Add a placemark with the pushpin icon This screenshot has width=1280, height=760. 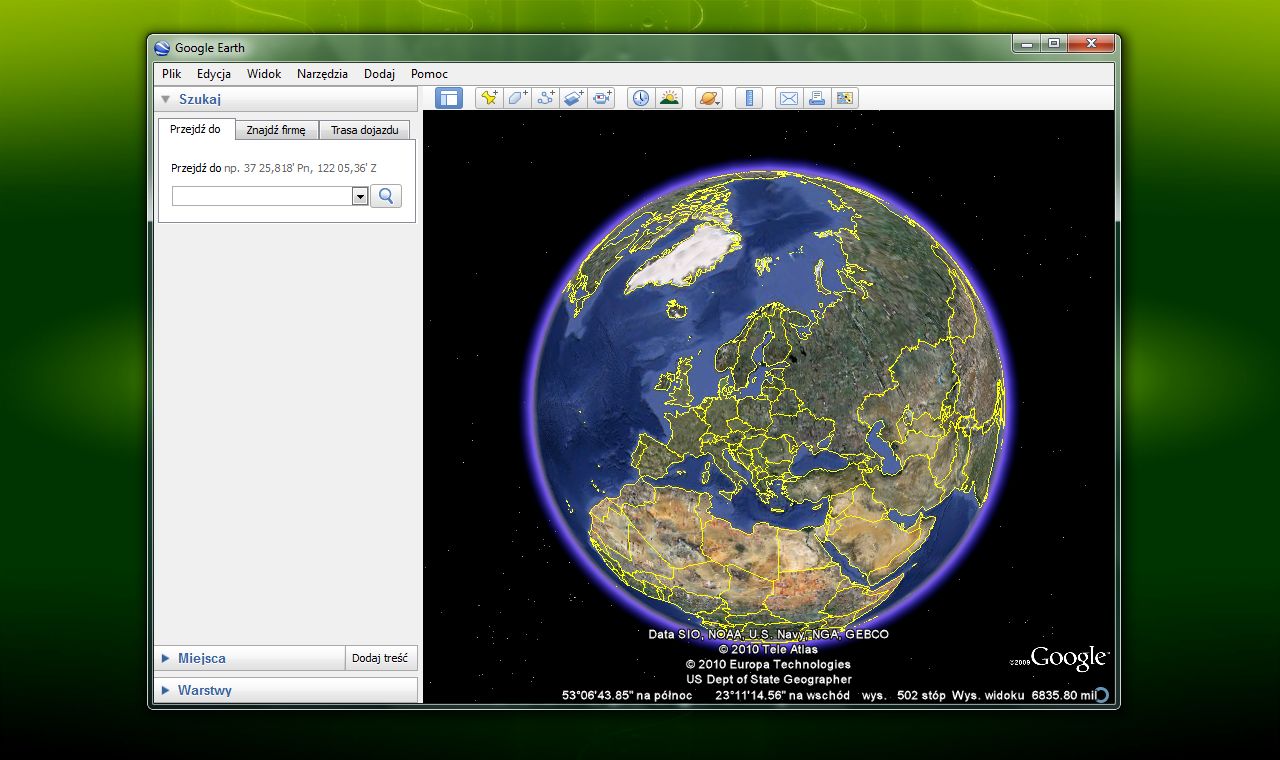pyautogui.click(x=489, y=98)
